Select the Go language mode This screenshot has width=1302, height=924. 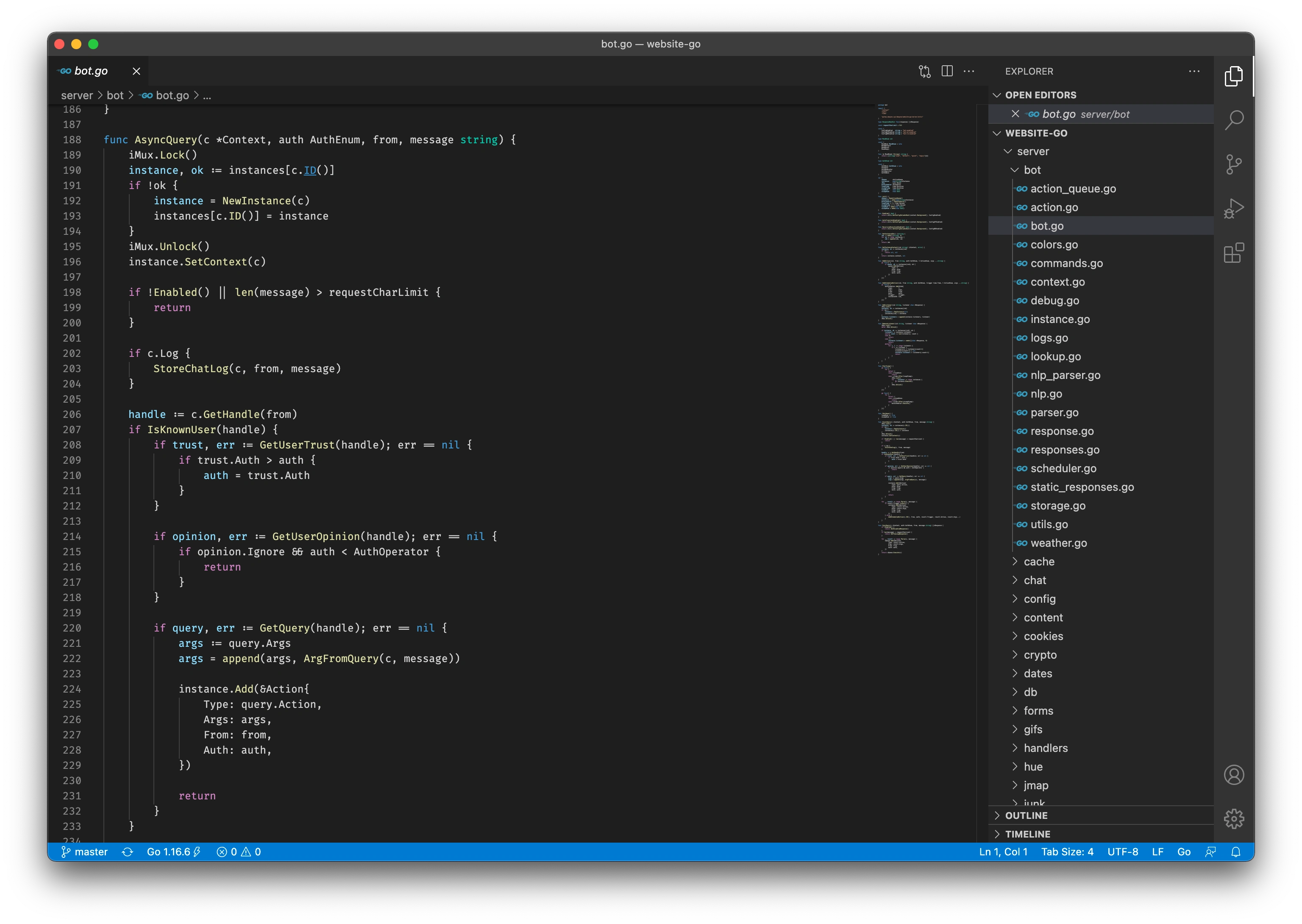[x=1184, y=852]
